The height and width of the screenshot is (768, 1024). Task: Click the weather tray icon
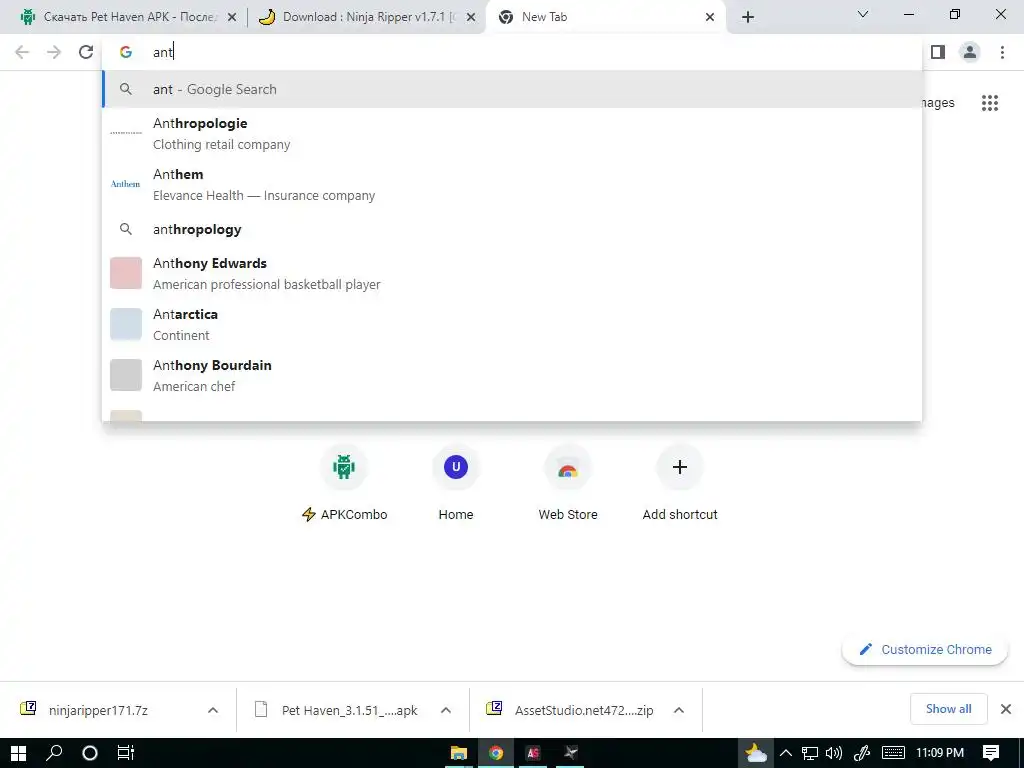coord(756,753)
